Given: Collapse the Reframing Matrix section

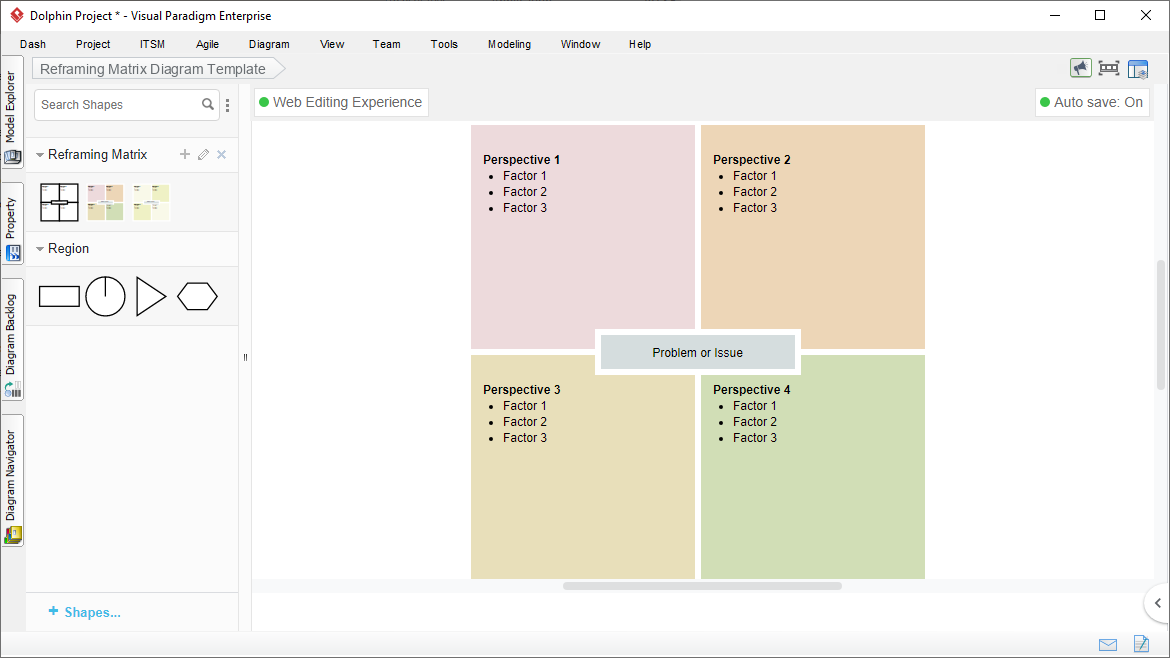Looking at the screenshot, I should tap(40, 155).
